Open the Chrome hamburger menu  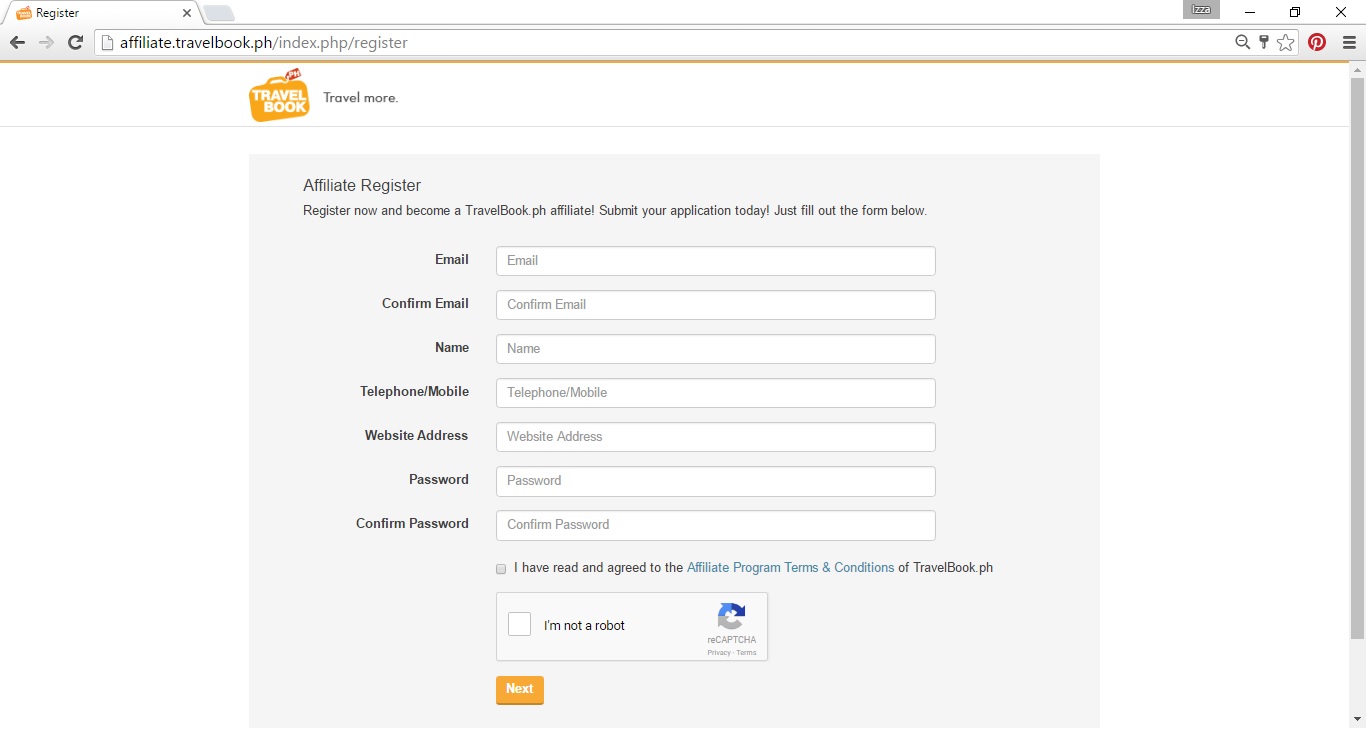(x=1349, y=43)
